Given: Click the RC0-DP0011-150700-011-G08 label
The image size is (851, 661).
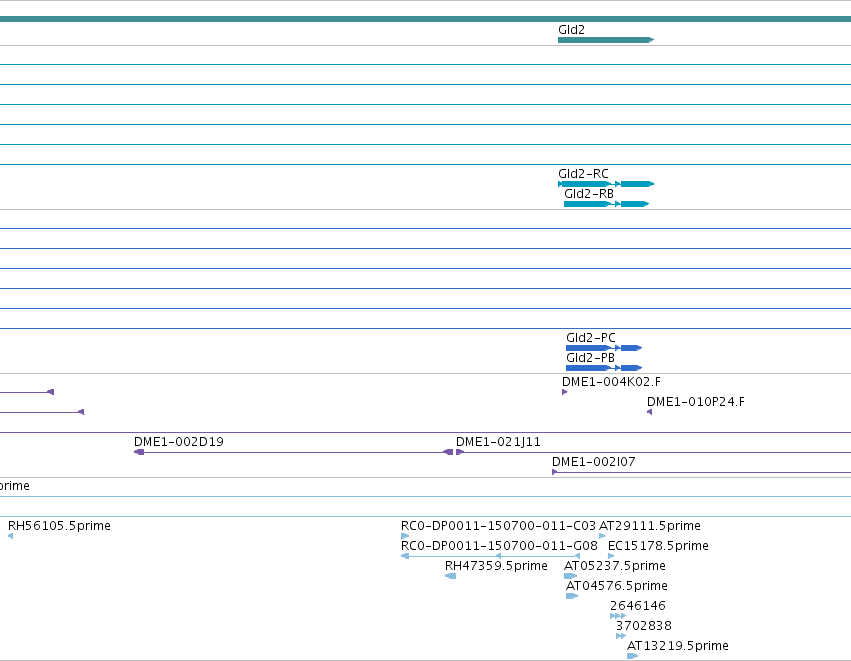Looking at the screenshot, I should (499, 546).
